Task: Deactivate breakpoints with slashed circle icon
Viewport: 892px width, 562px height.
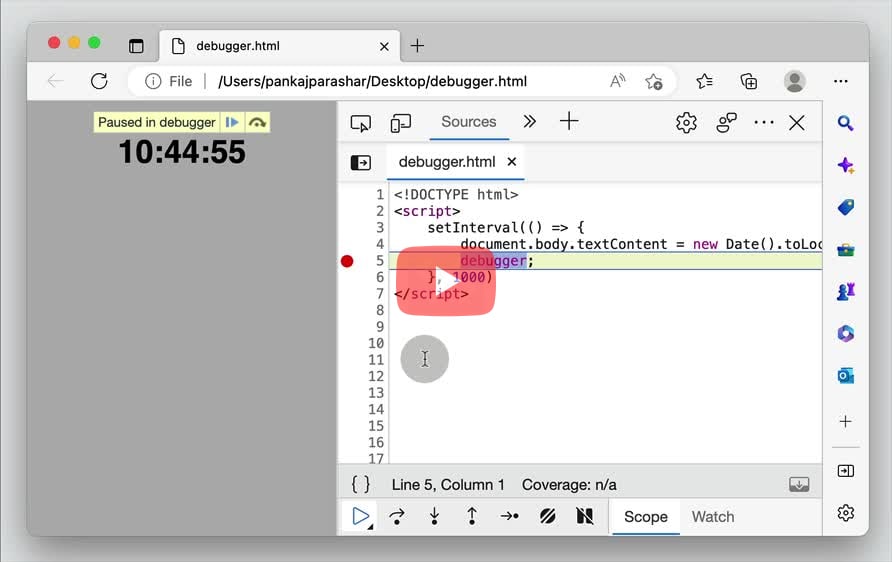Action: pos(547,516)
